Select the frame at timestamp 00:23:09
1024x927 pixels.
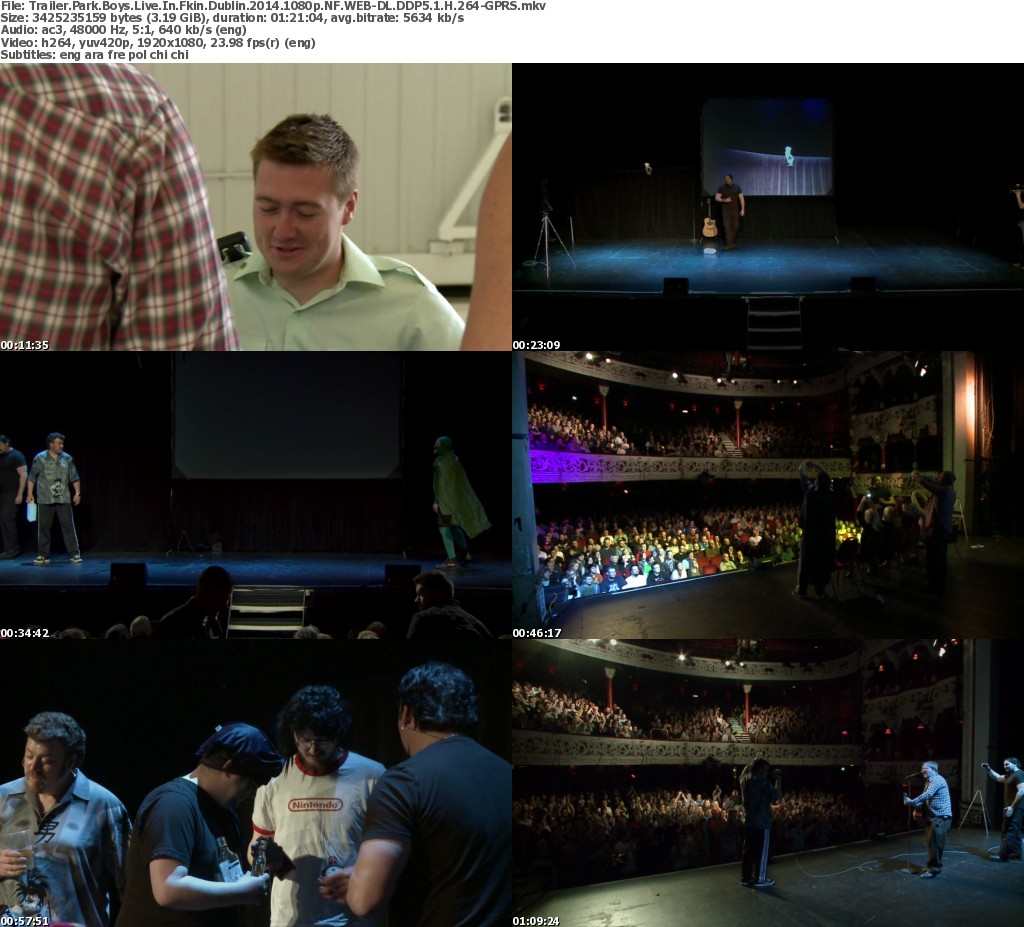(x=767, y=206)
